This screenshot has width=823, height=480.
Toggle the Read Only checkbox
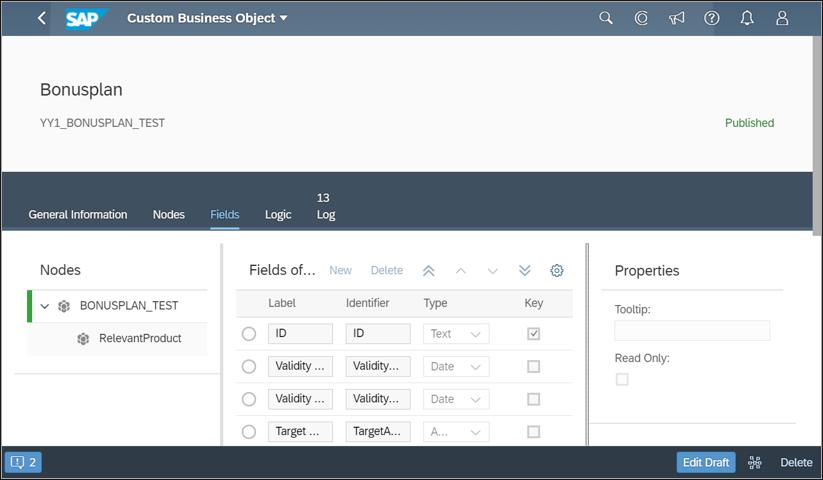coord(622,379)
